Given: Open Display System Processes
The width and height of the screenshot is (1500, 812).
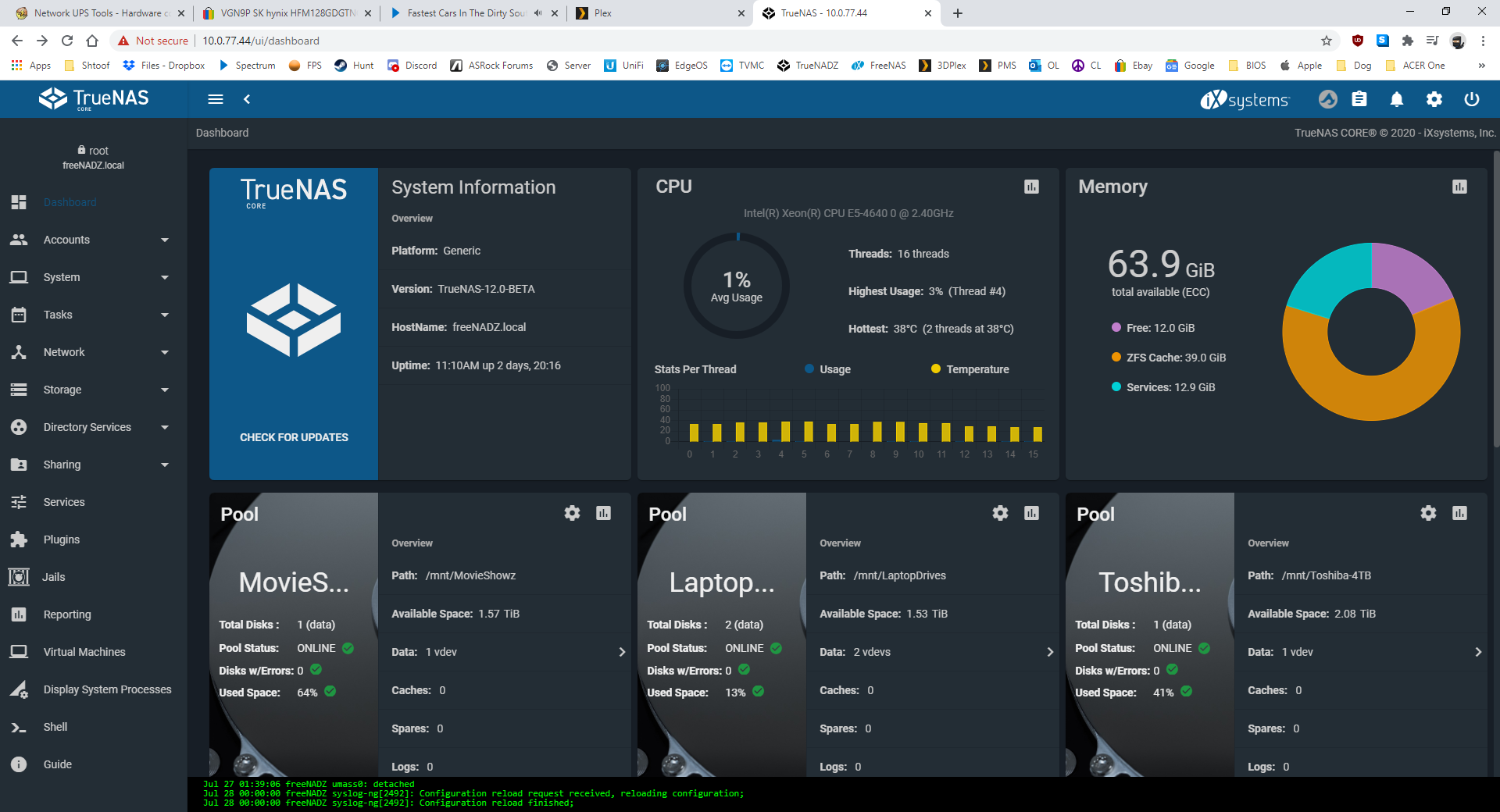Looking at the screenshot, I should click(x=94, y=689).
